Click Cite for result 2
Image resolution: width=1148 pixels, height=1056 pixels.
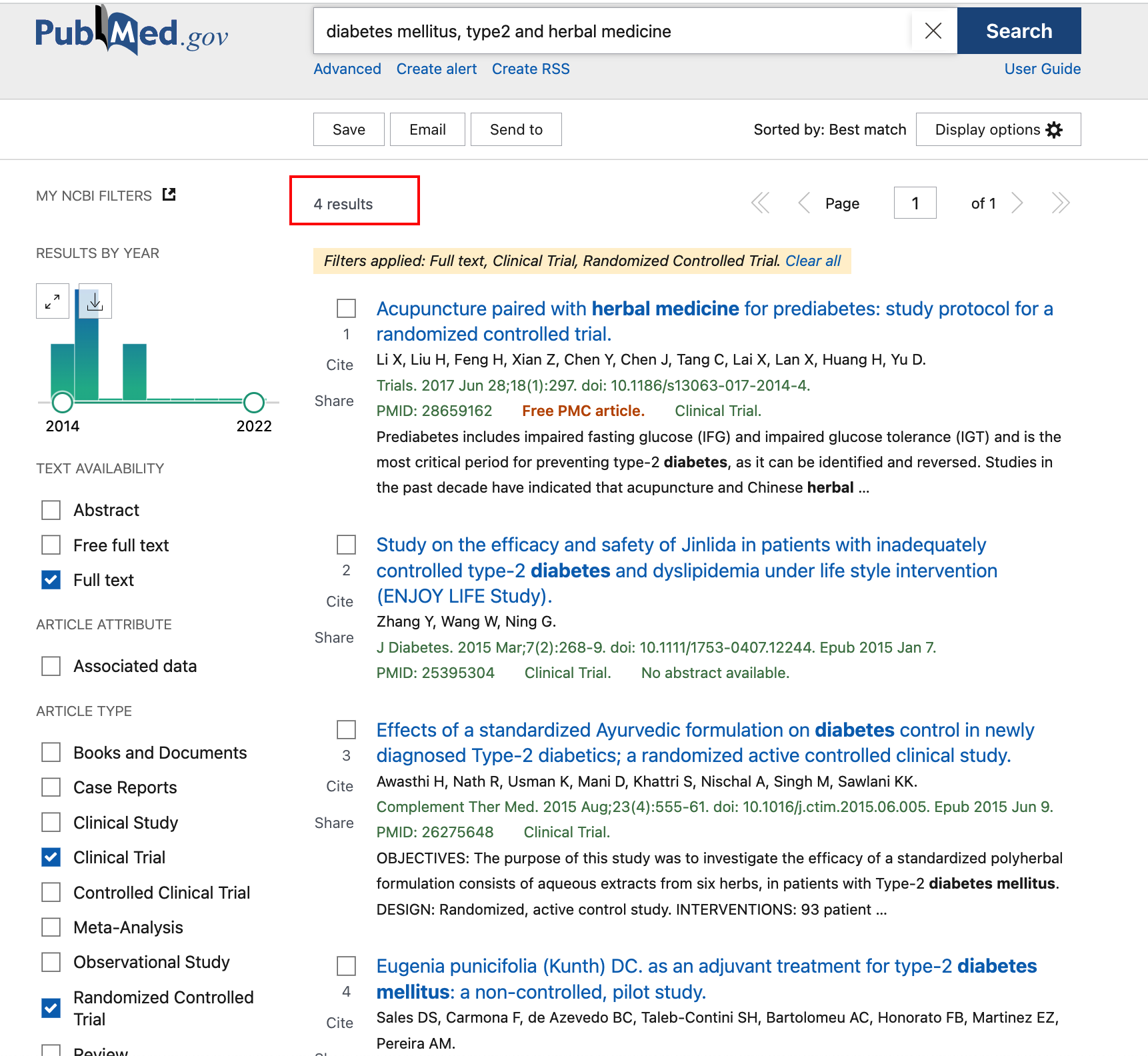[x=339, y=601]
